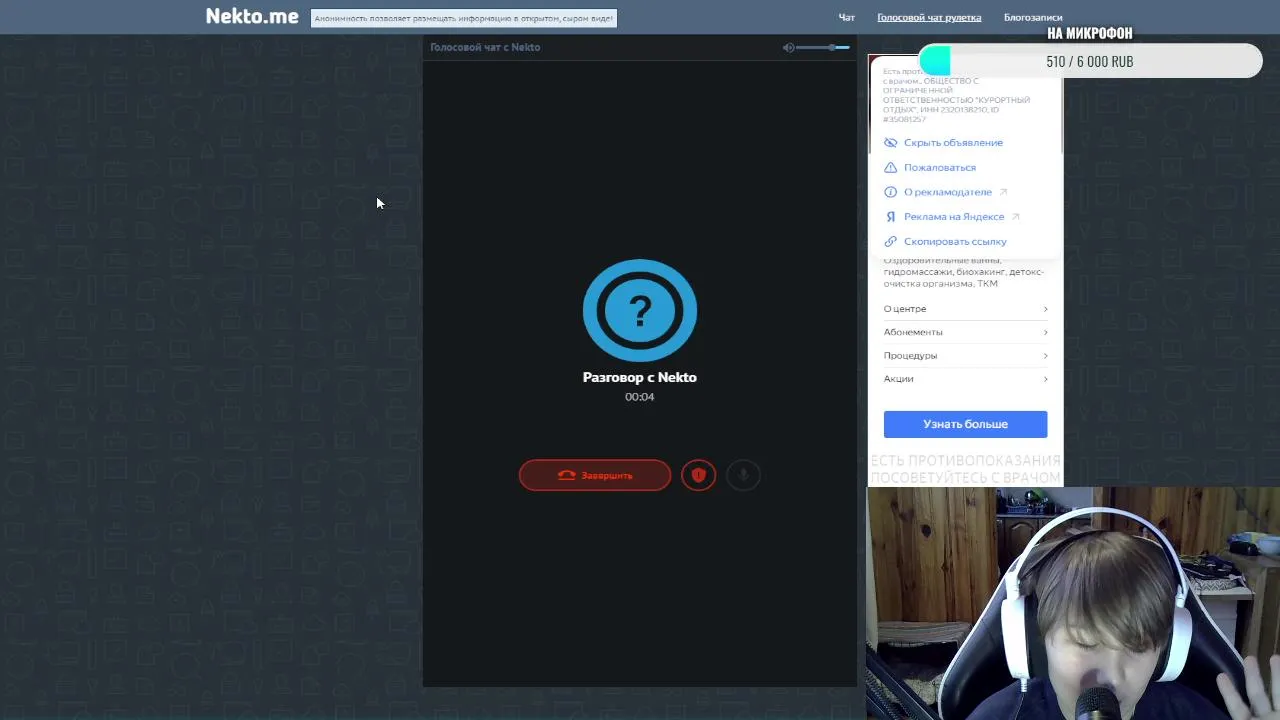Open the Чат menu item
The width and height of the screenshot is (1280, 720).
coord(847,17)
